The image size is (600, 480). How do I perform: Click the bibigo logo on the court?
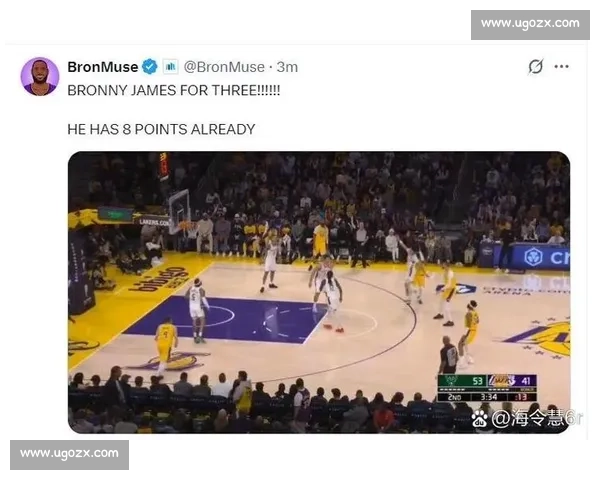tap(159, 279)
